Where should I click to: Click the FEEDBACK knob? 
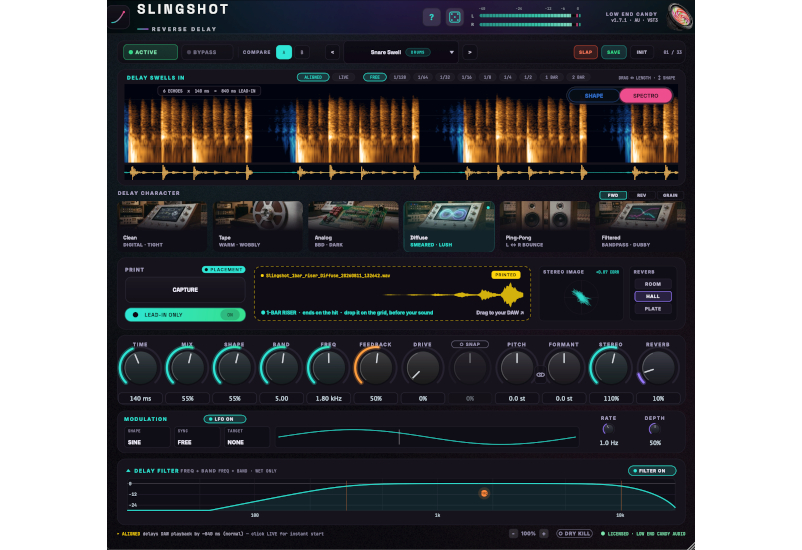click(x=375, y=367)
